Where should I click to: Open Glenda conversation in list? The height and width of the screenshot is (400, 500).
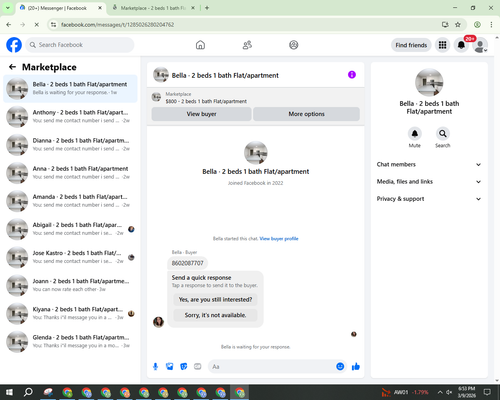pyautogui.click(x=70, y=342)
